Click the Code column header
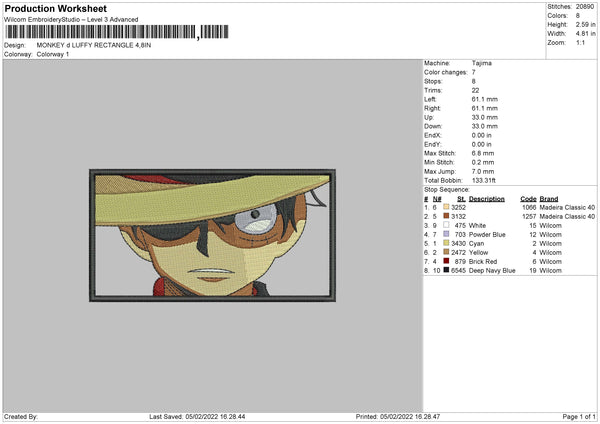The image size is (600, 424). [x=528, y=199]
